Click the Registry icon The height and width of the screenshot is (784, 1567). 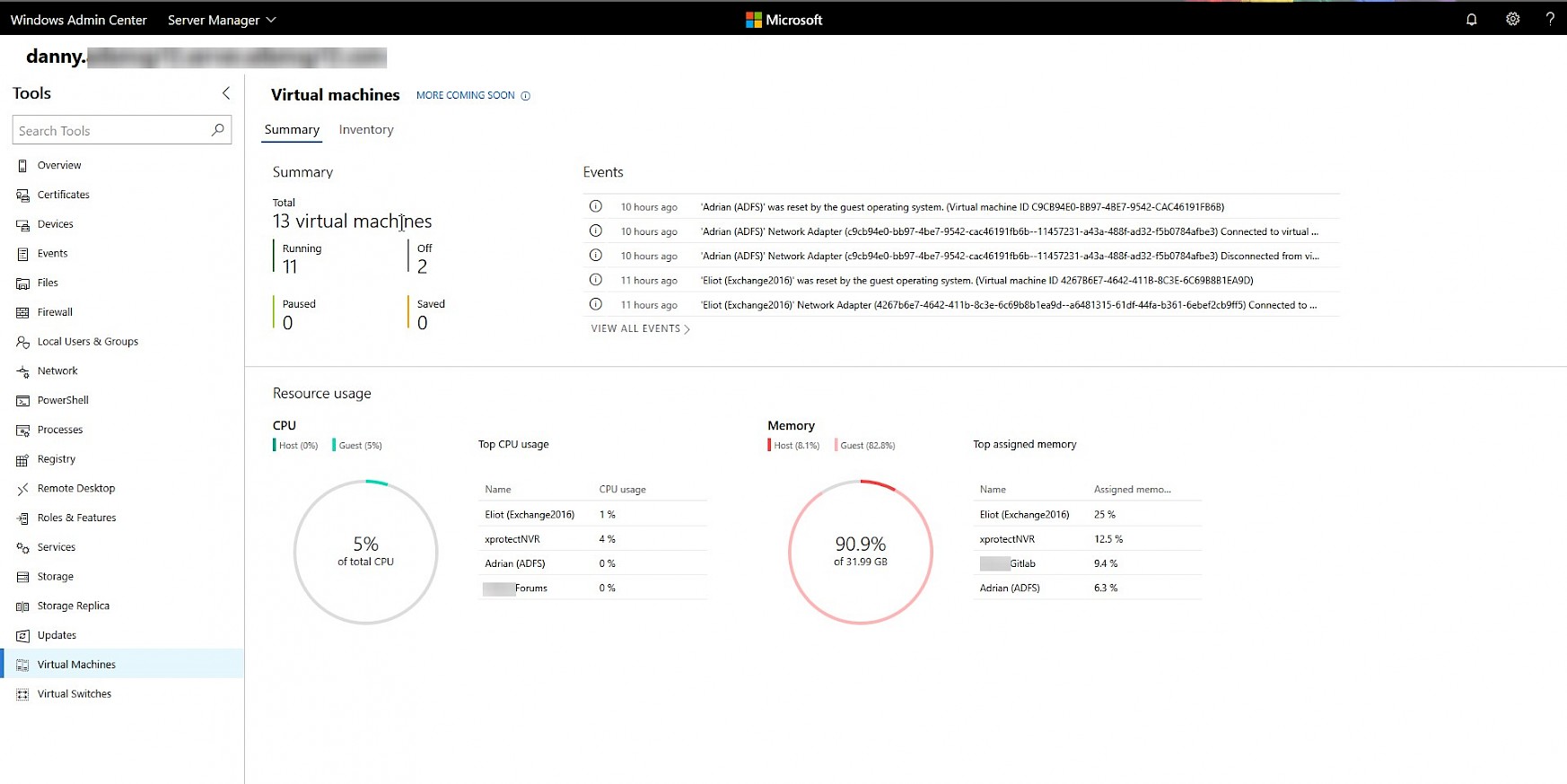click(22, 460)
